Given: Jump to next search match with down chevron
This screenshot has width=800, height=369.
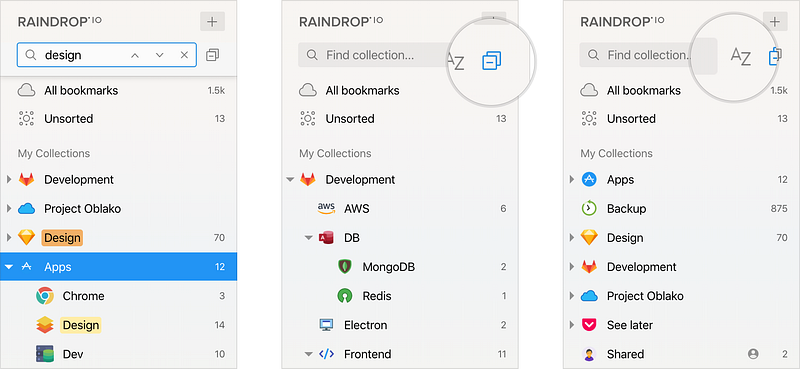Looking at the screenshot, I should (x=159, y=55).
